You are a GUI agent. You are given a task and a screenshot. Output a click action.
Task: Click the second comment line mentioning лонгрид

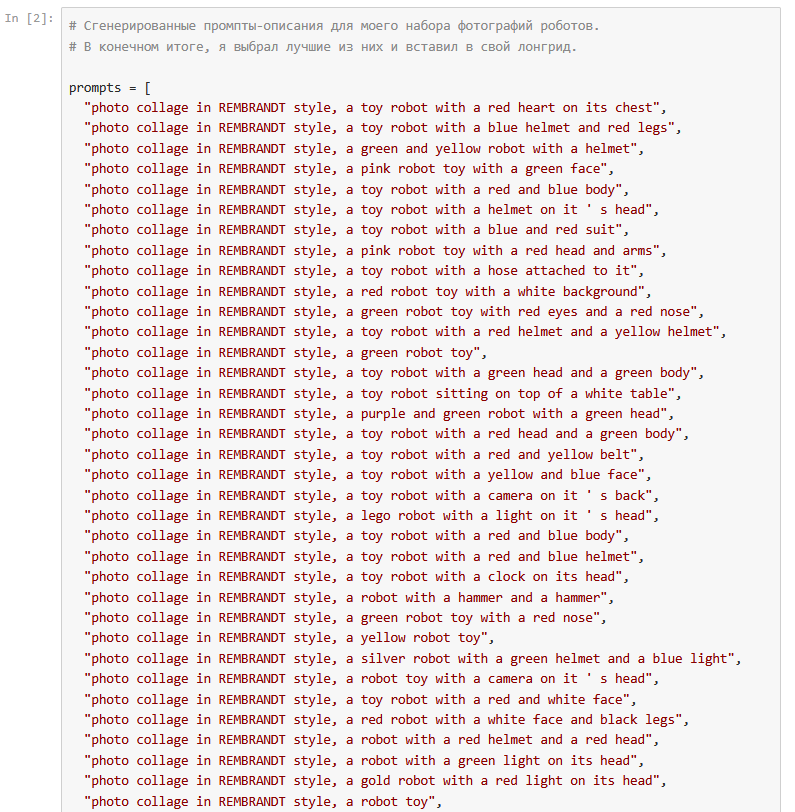pos(322,46)
